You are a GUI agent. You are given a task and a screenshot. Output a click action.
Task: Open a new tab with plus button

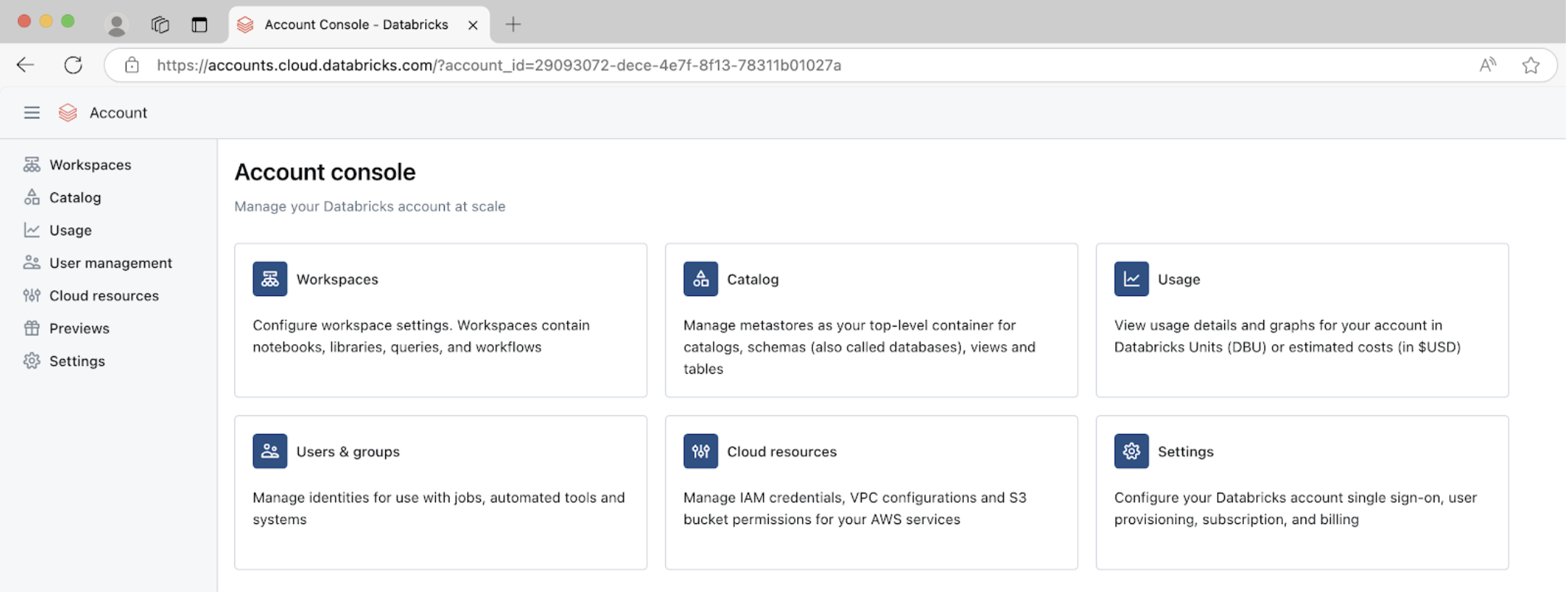pyautogui.click(x=513, y=25)
